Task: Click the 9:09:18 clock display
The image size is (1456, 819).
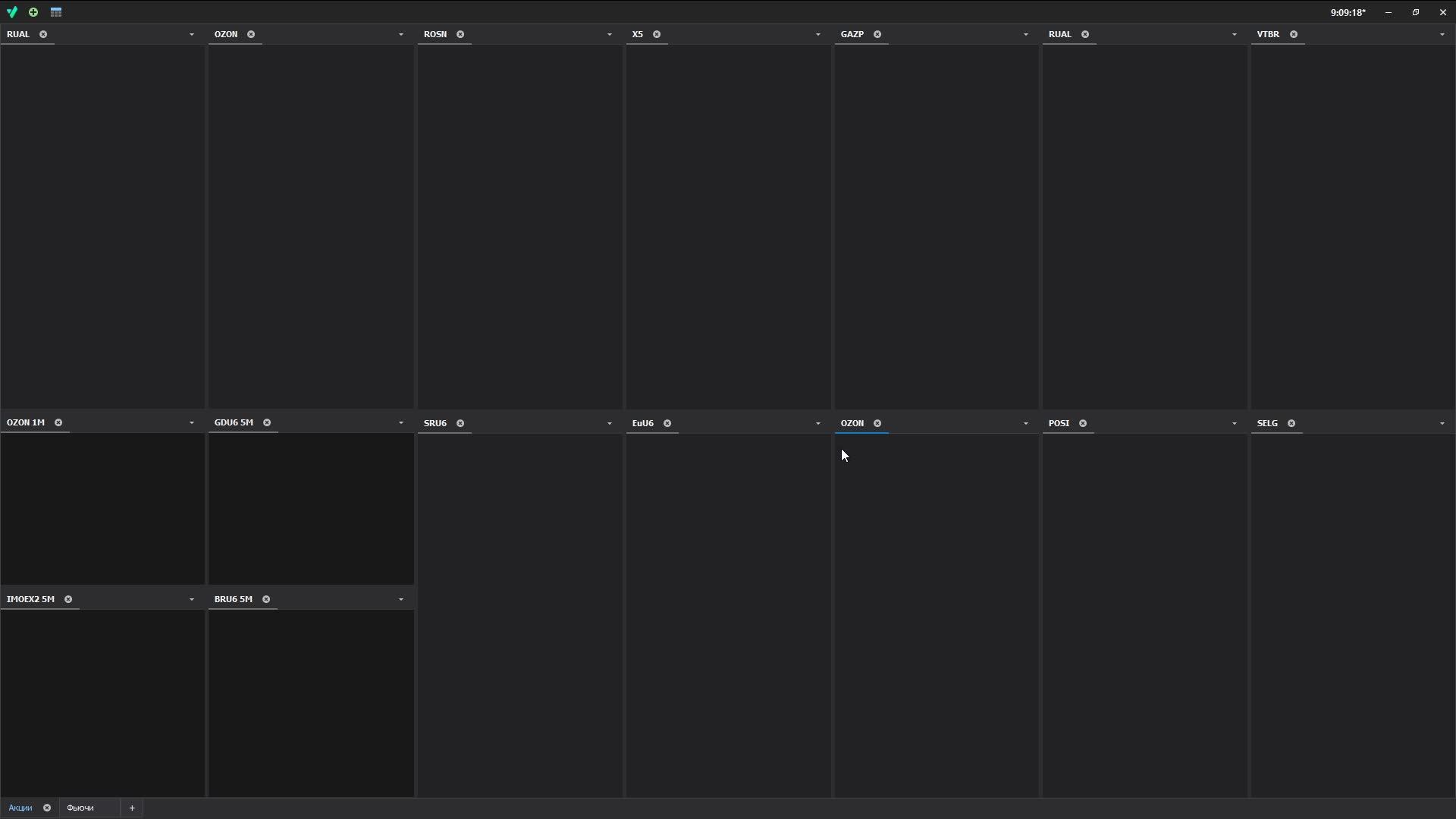Action: (1348, 12)
